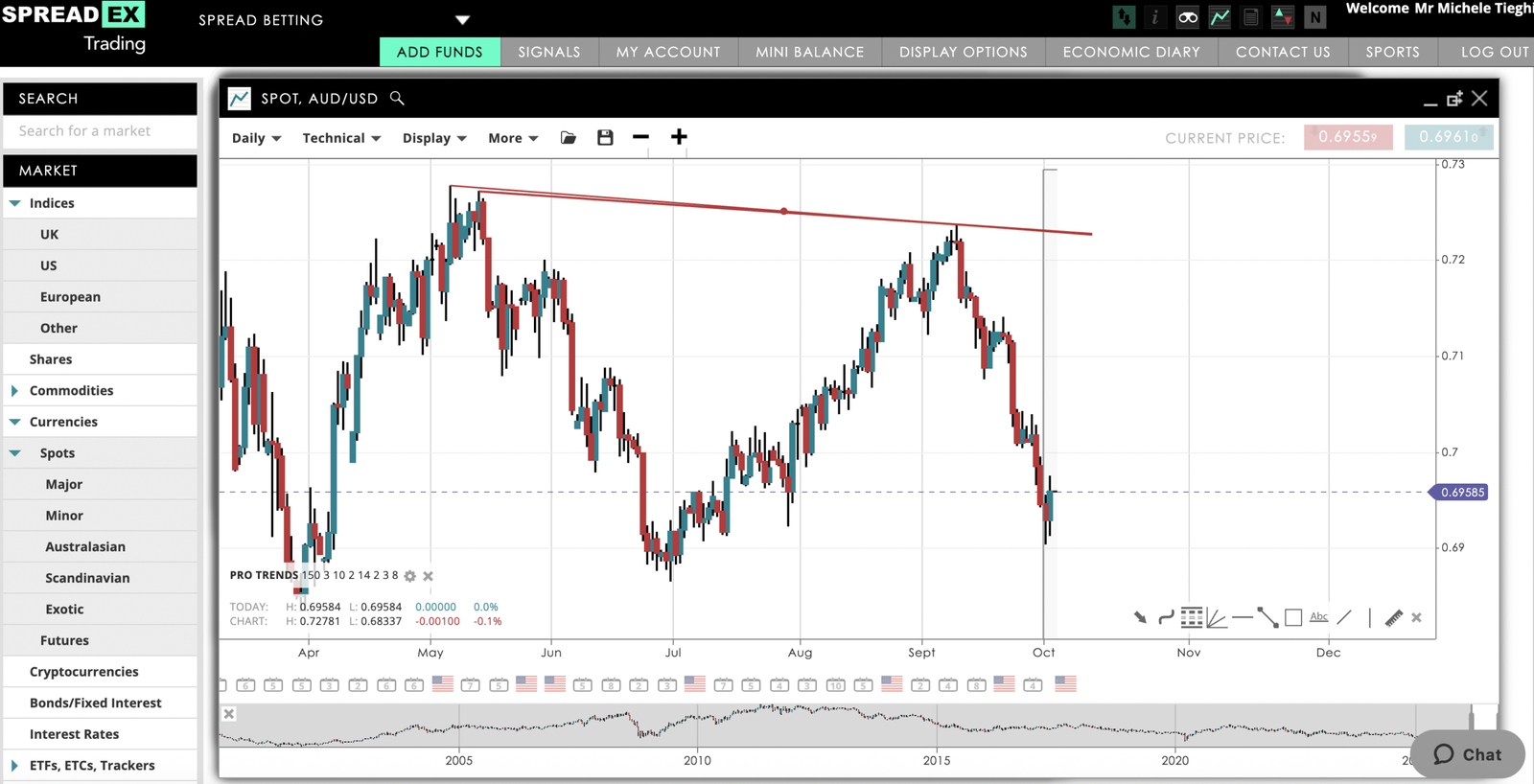Save chart with the floppy disk icon

click(x=605, y=138)
